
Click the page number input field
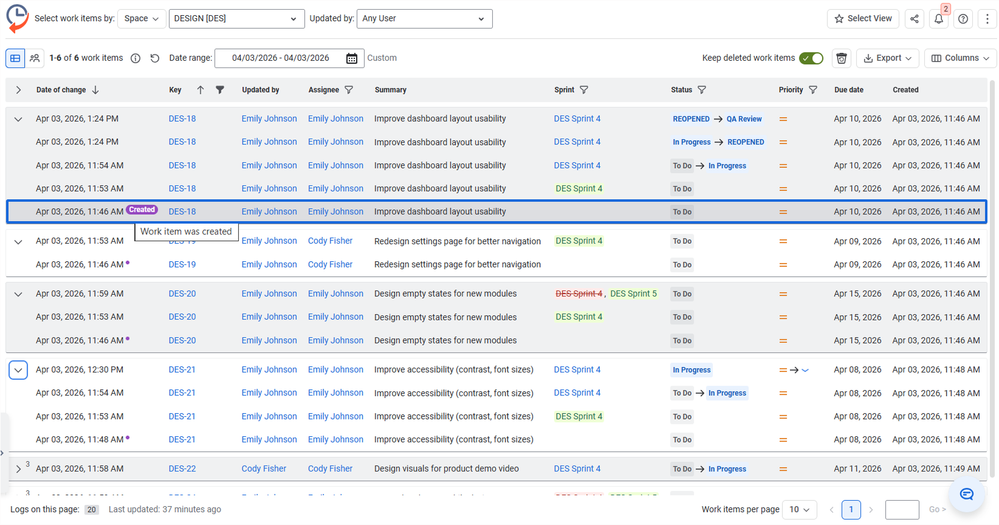pyautogui.click(x=902, y=510)
